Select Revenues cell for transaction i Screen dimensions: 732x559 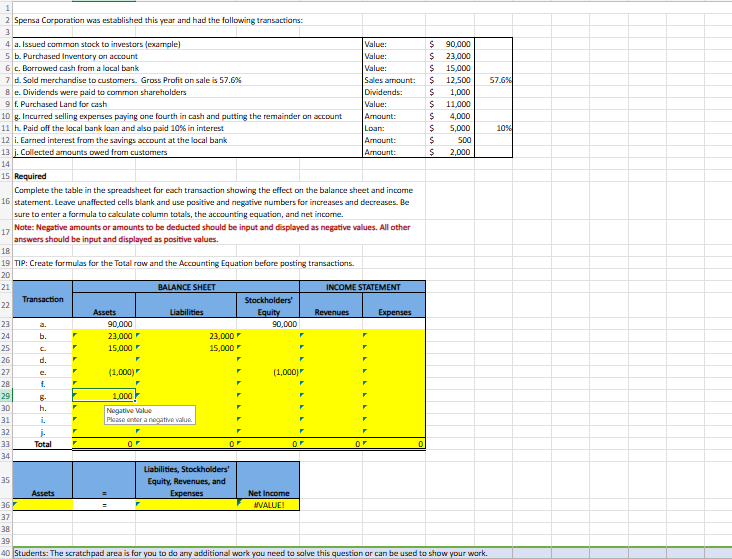tap(331, 420)
